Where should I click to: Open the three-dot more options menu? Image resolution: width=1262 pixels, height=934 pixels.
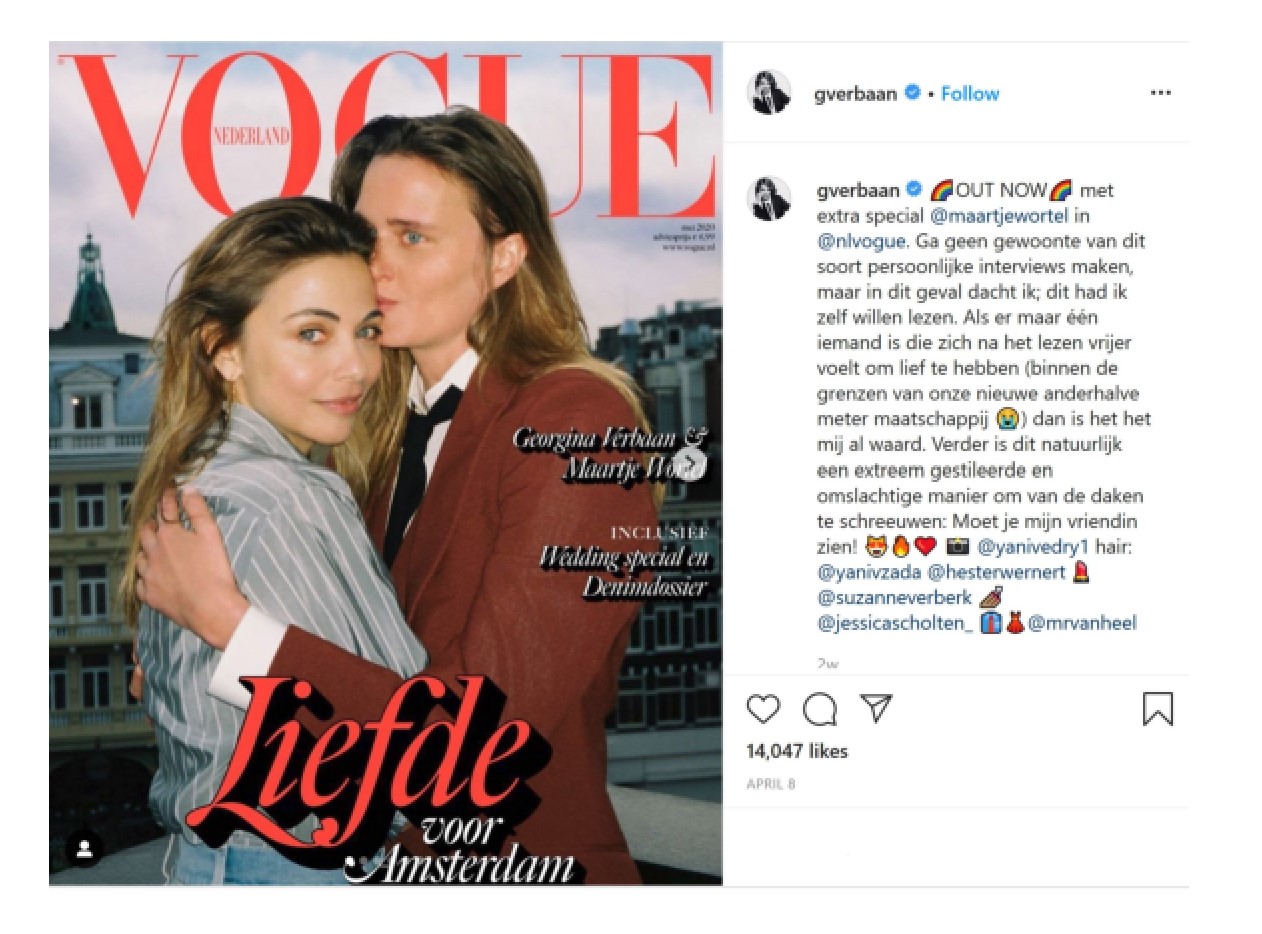(1160, 93)
